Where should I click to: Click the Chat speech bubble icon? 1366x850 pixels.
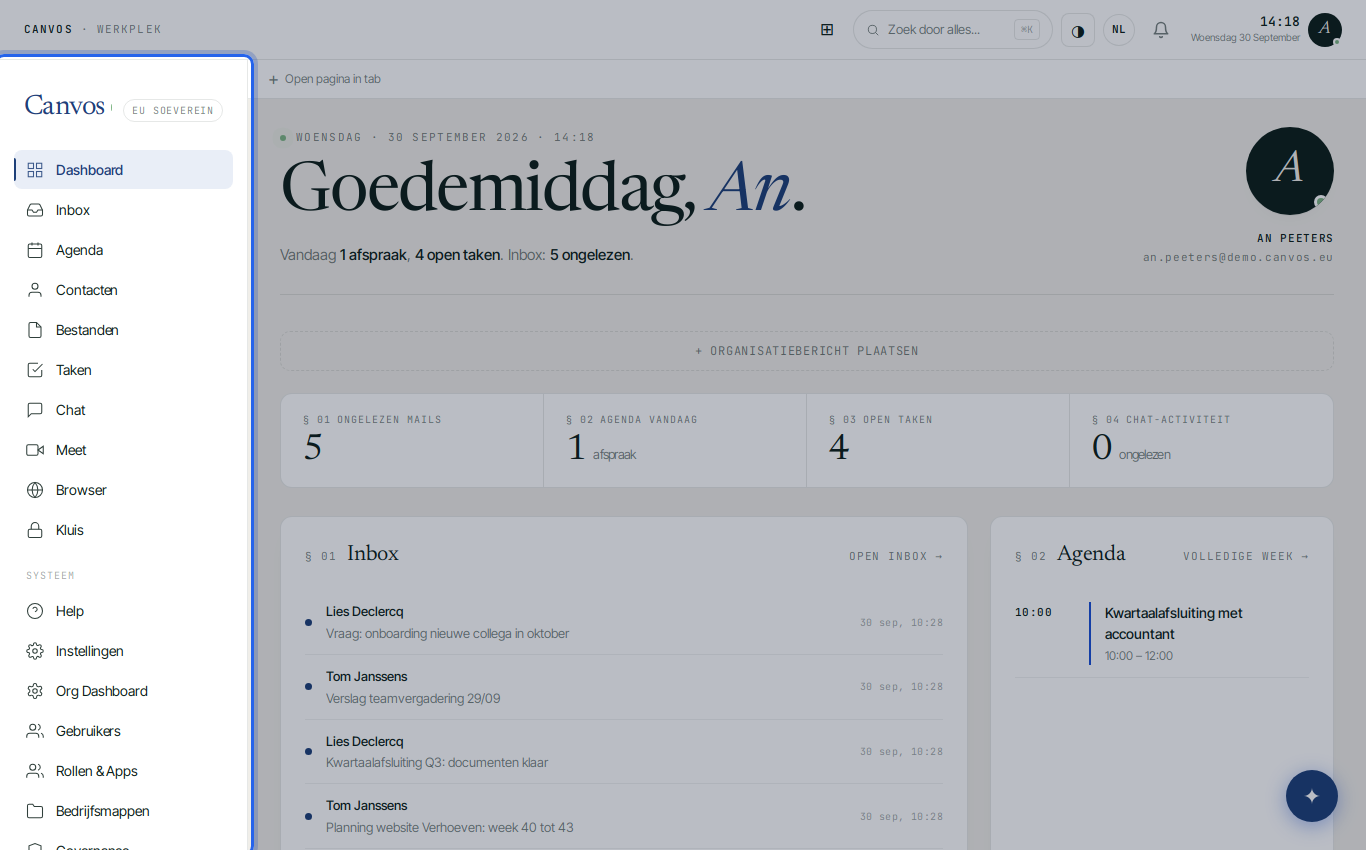[35, 410]
